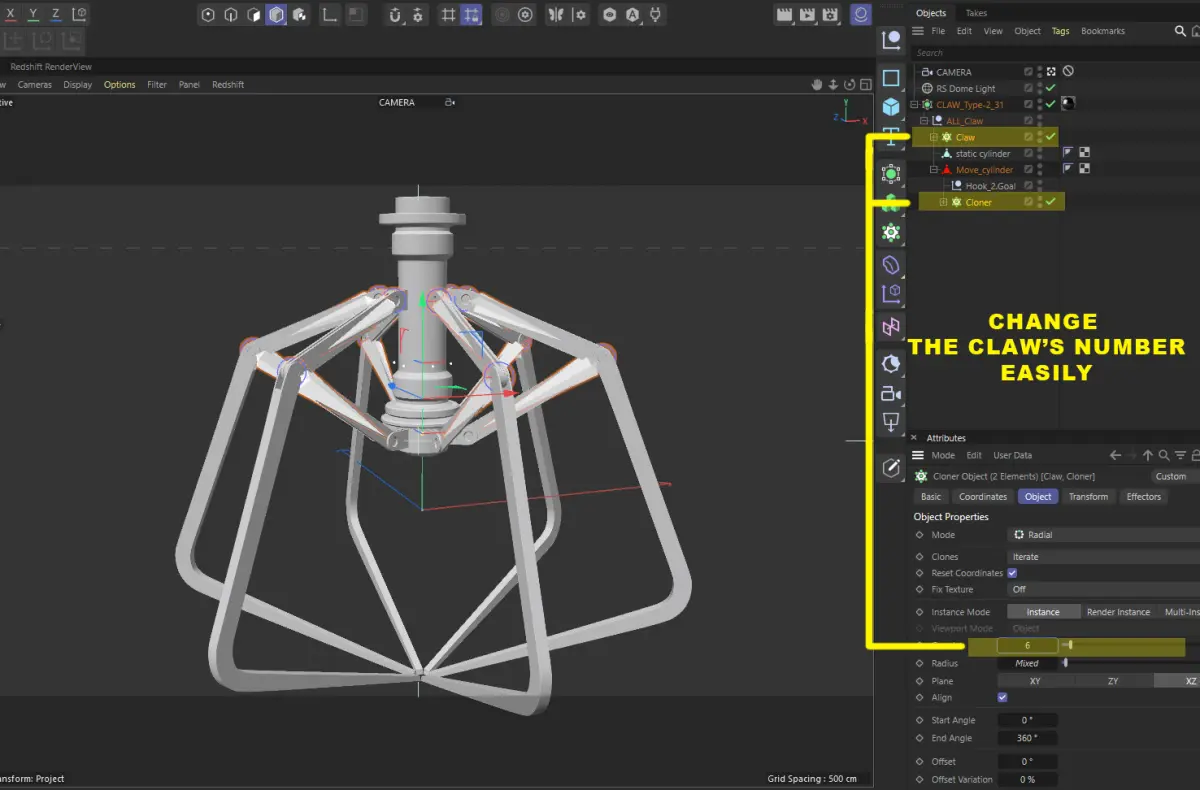Image resolution: width=1200 pixels, height=790 pixels.
Task: Click the first clapperboard render icon
Action: tap(786, 15)
